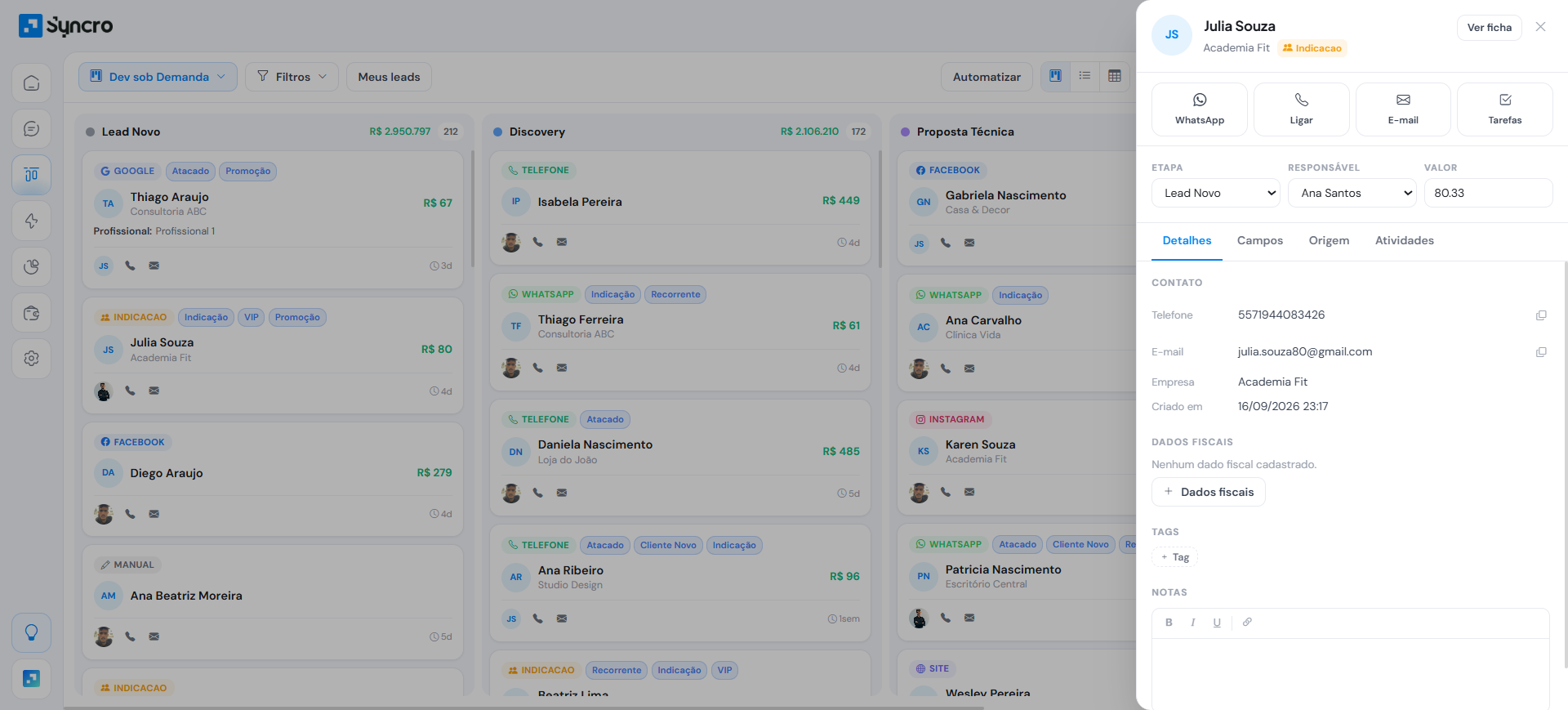Click the Ligar phone icon button
Viewport: 1568px width, 710px height.
[x=1301, y=109]
